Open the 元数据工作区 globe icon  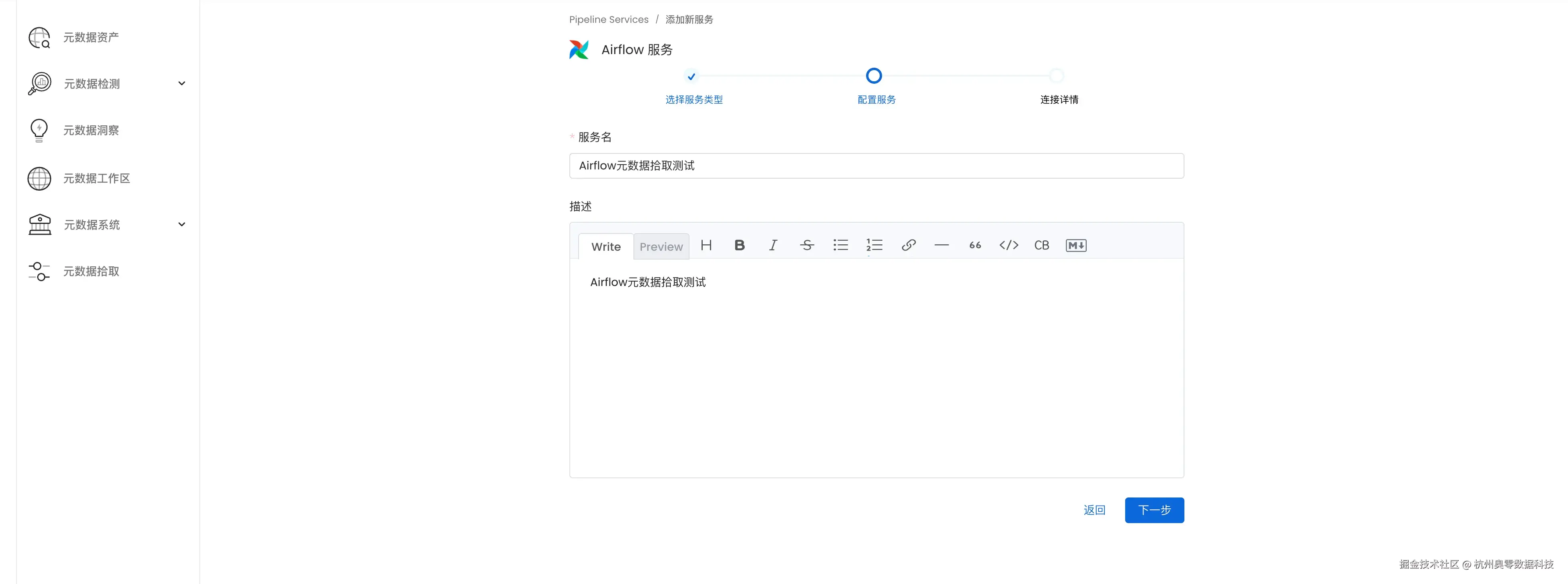pos(39,178)
